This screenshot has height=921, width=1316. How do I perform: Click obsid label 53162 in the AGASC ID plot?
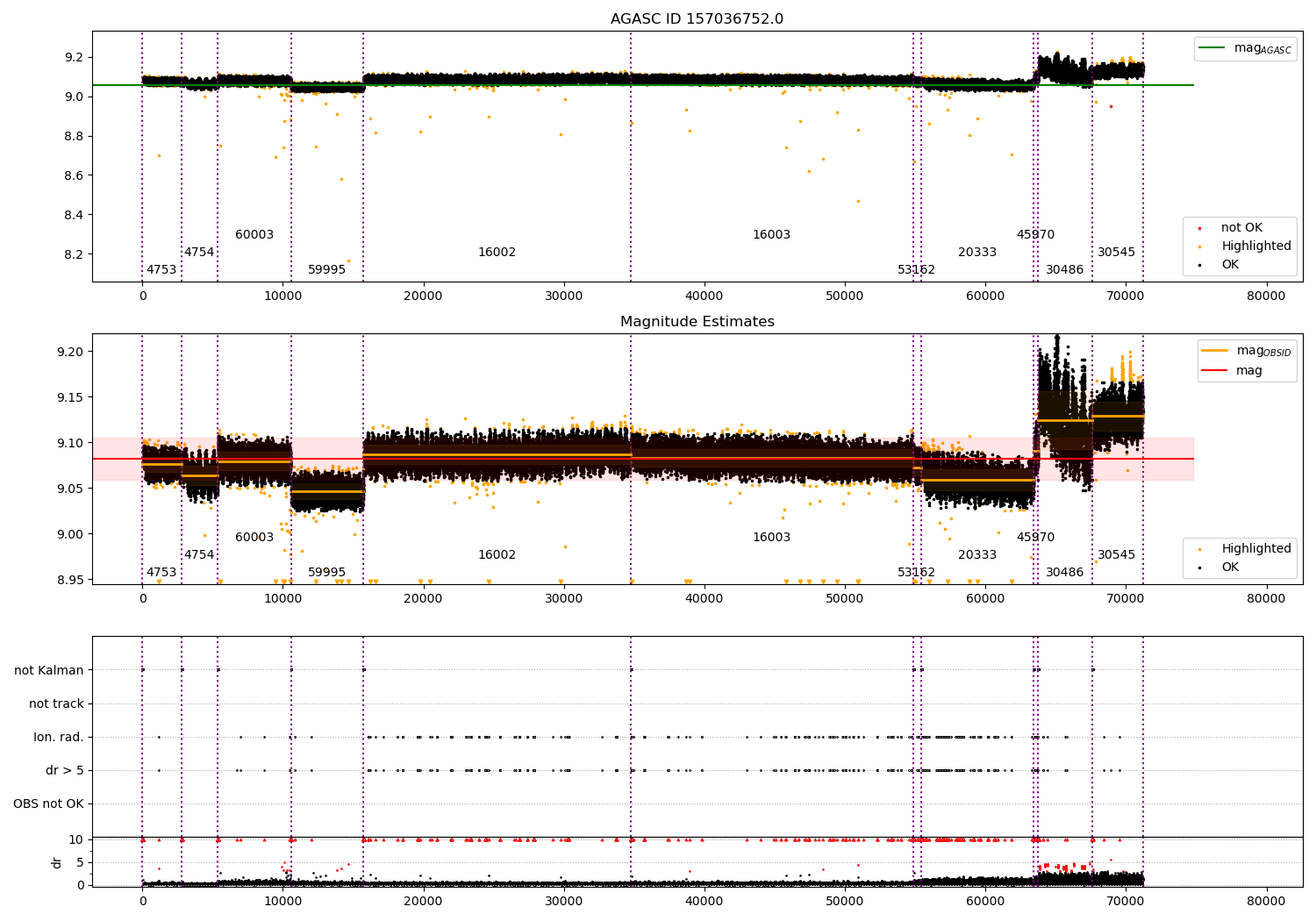pyautogui.click(x=916, y=269)
